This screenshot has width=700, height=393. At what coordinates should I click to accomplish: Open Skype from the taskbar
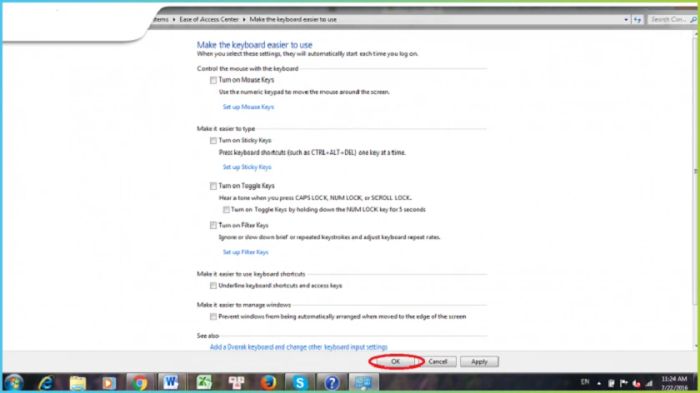300,383
